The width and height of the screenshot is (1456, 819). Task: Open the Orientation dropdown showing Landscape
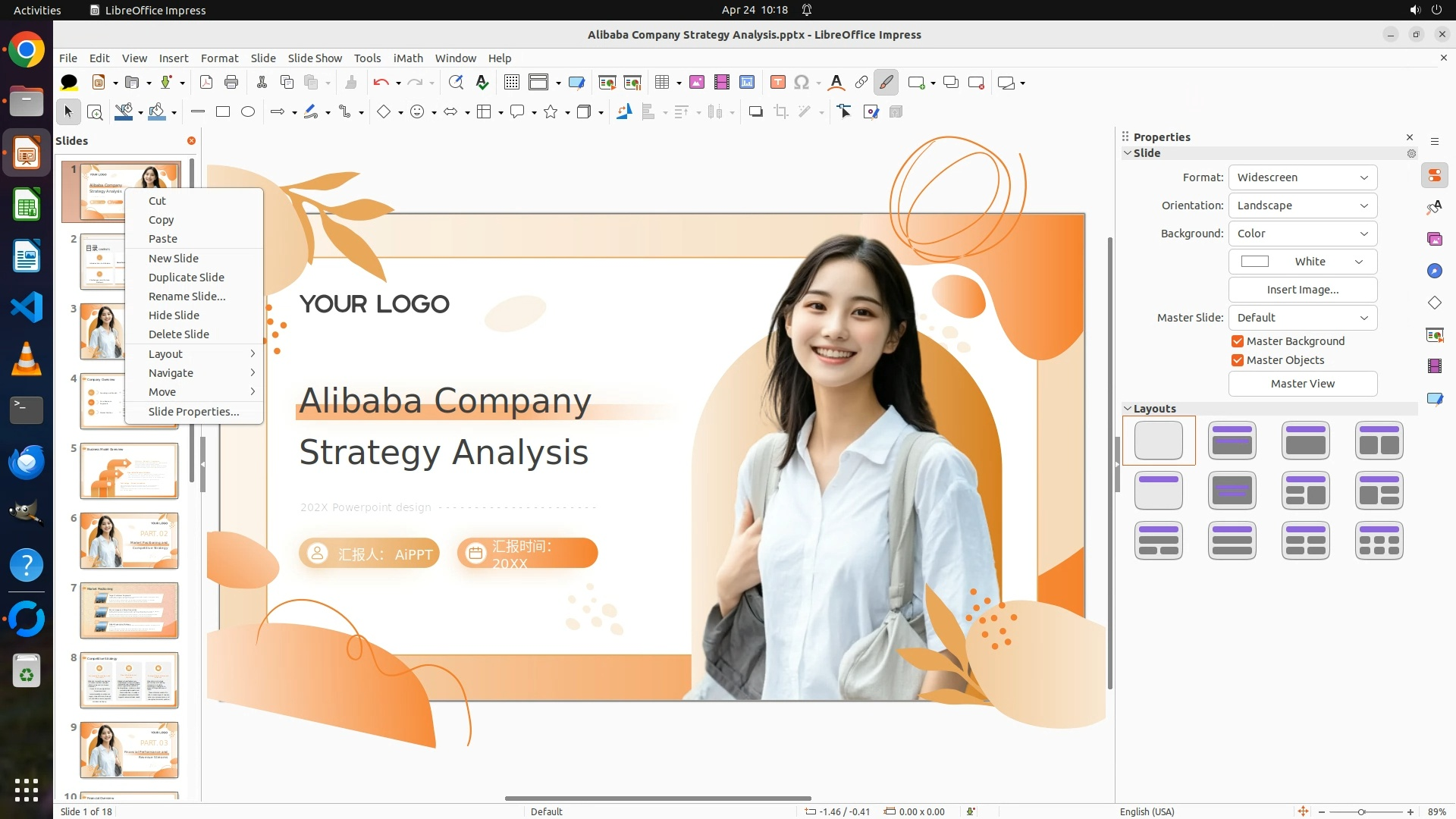(1302, 206)
